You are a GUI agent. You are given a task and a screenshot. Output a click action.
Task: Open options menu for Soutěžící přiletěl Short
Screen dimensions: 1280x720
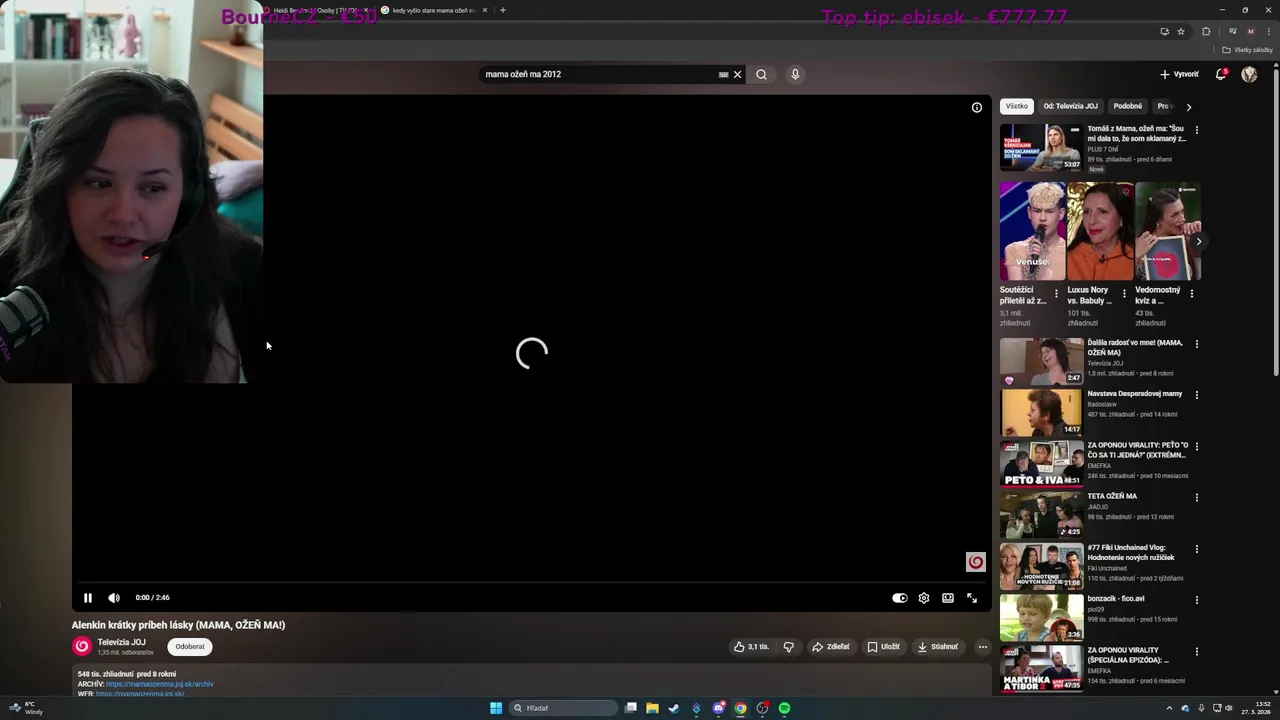[1056, 294]
